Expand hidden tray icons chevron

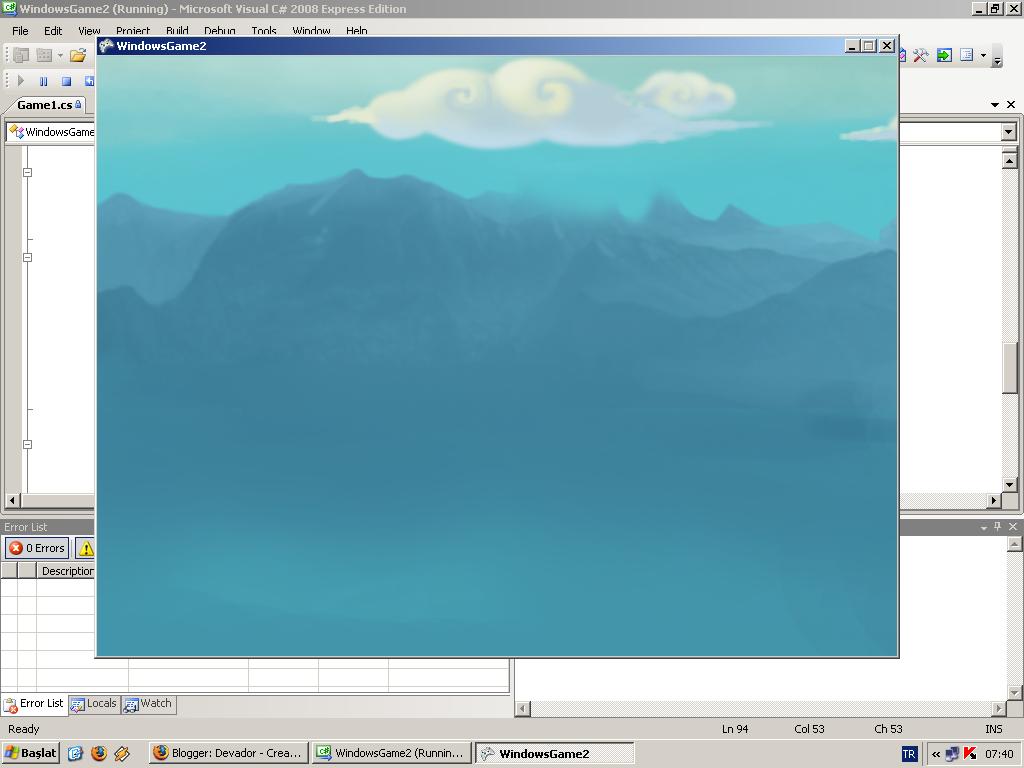tap(936, 754)
